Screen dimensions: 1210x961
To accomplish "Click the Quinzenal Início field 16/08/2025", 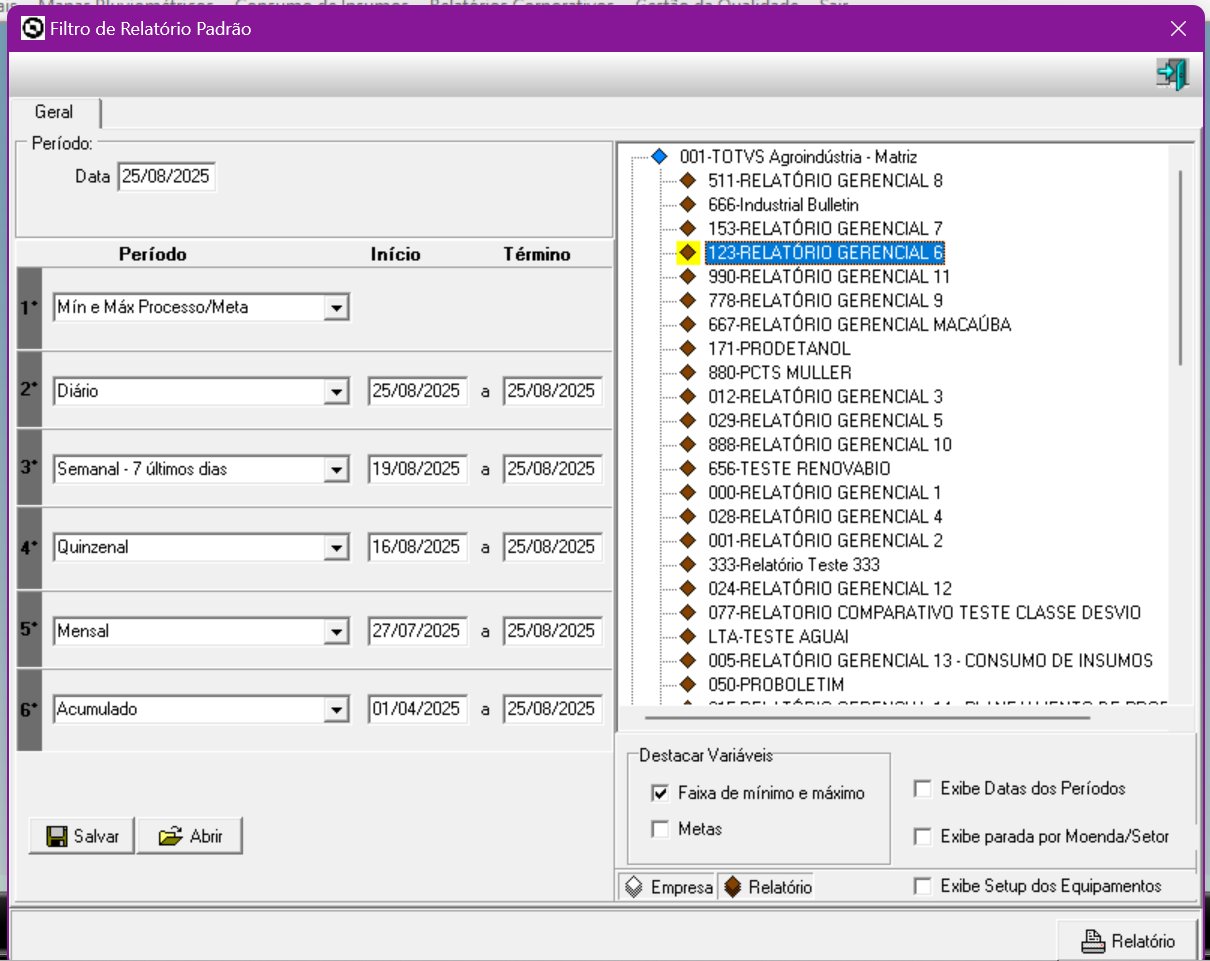I will [417, 547].
